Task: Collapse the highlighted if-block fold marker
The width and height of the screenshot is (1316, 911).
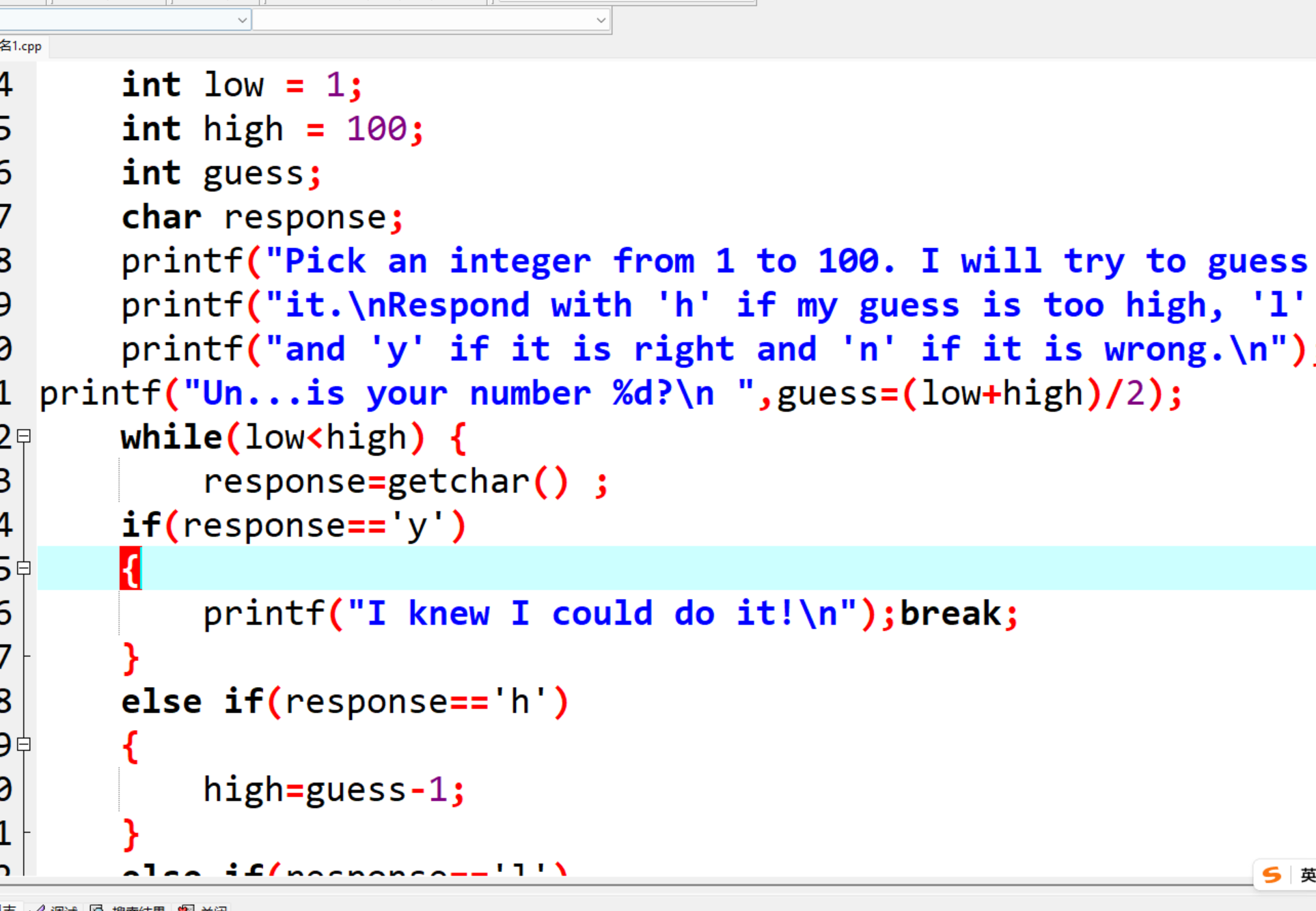Action: (24, 568)
